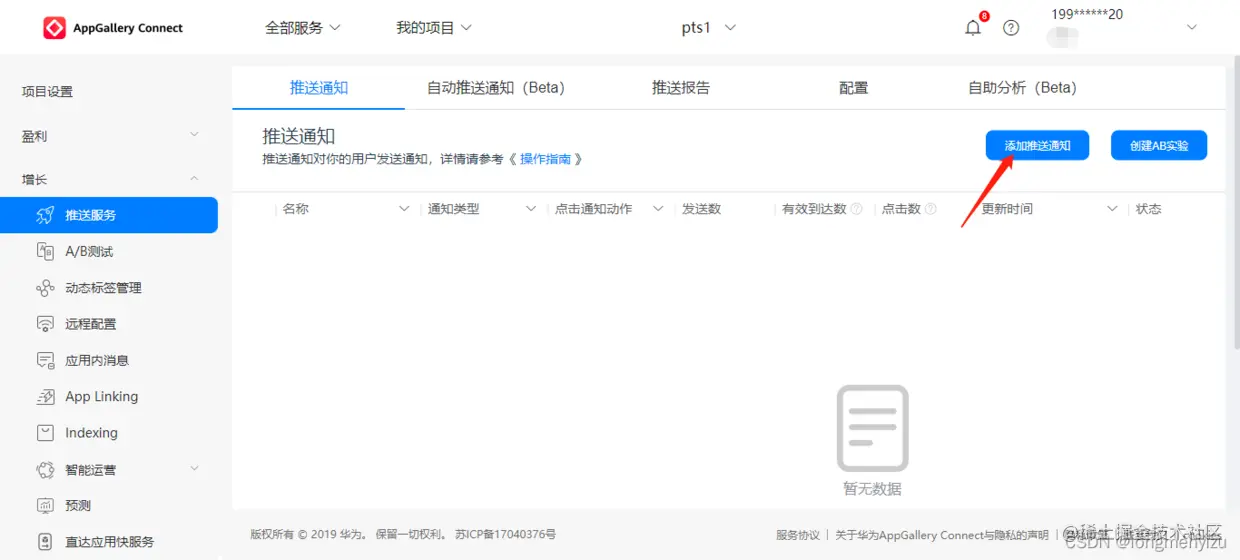
Task: Click the 远程配置 sidebar icon
Action: pos(45,324)
